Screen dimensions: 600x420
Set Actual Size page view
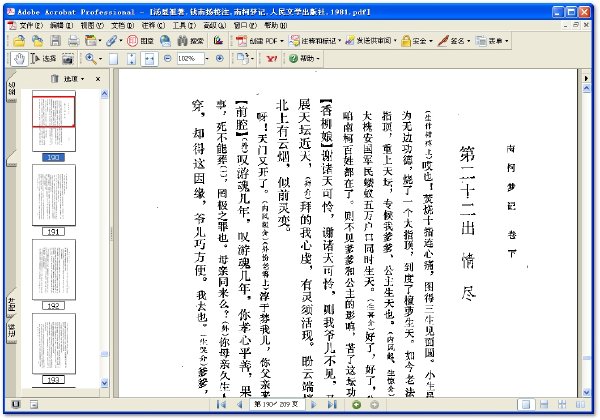point(113,59)
